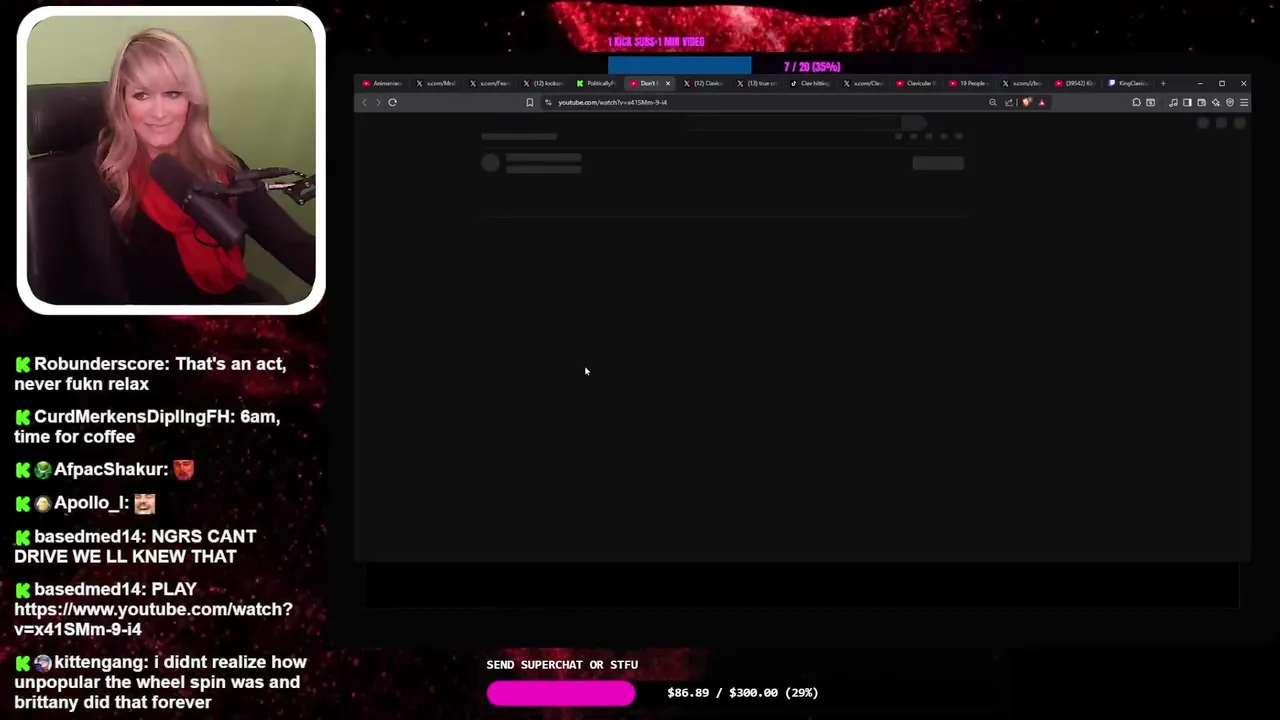Image resolution: width=1280 pixels, height=720 pixels.
Task: Click the CurdMerkensDipIIngFH chat username
Action: coord(133,417)
